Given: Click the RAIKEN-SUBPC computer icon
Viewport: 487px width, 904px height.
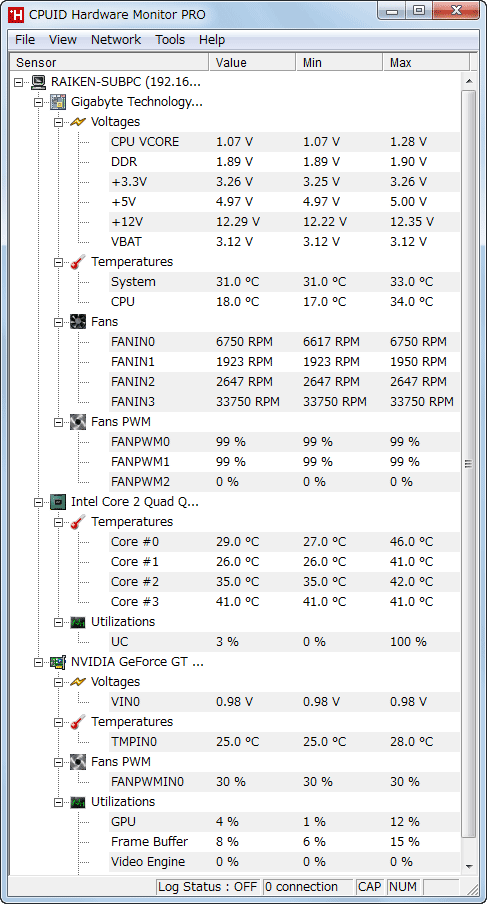Looking at the screenshot, I should 39,82.
